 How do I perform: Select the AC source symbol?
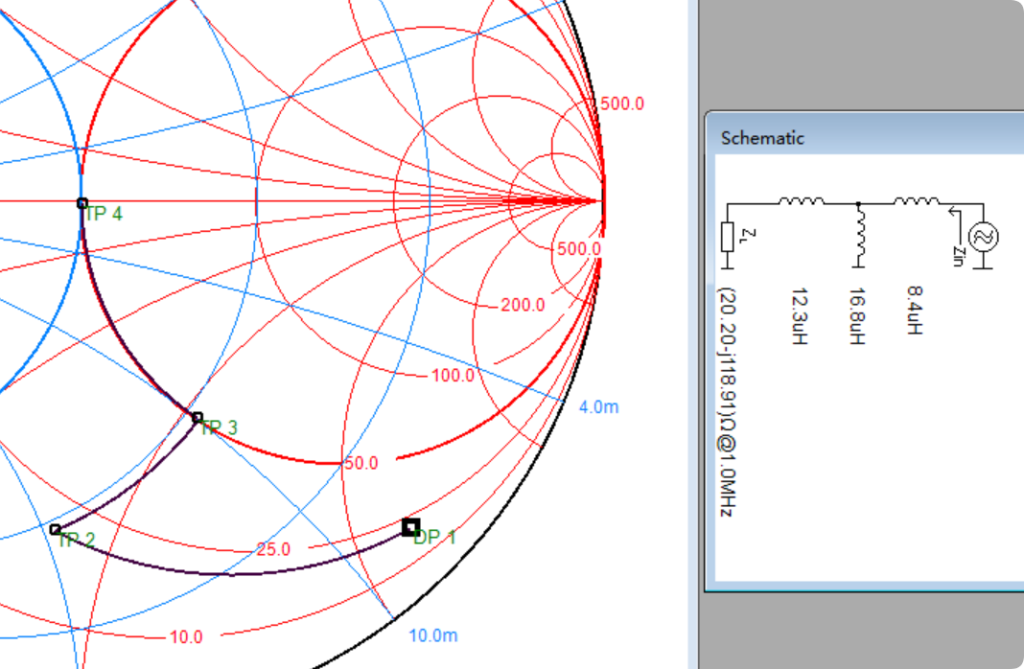tap(983, 237)
